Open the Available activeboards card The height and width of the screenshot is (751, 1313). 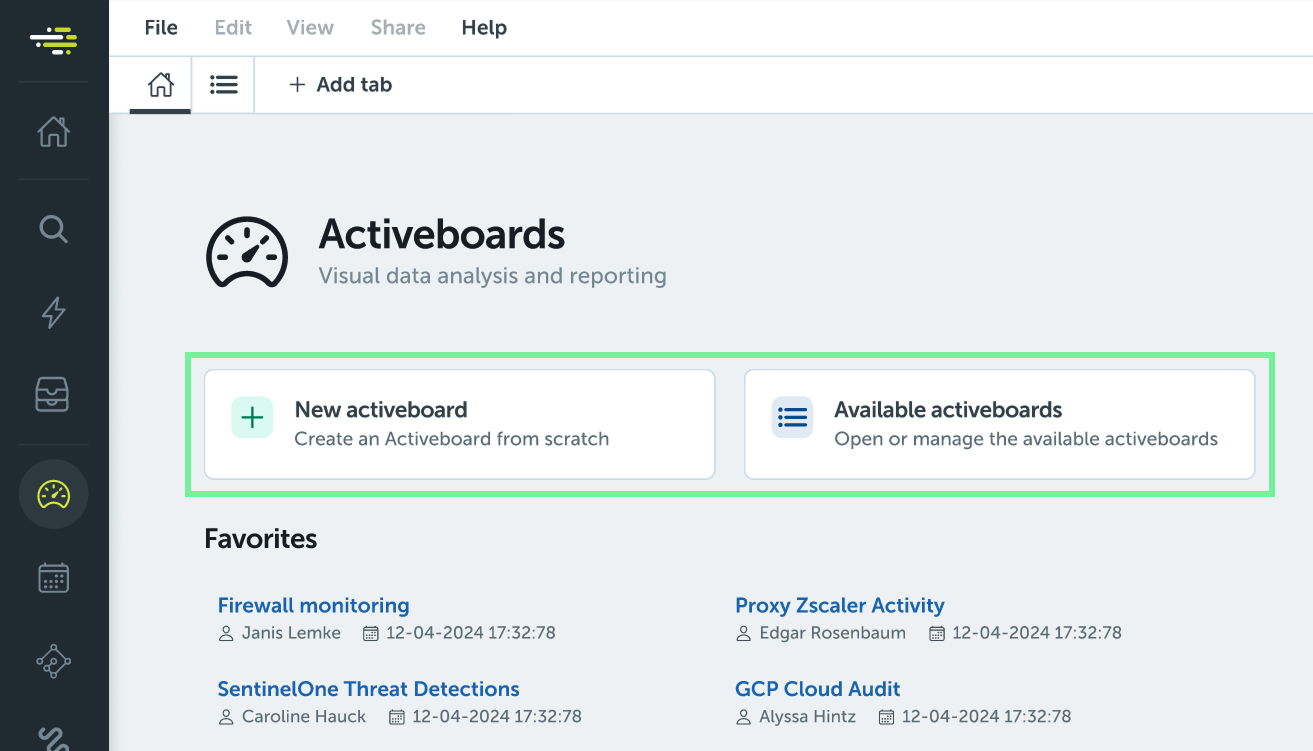coord(999,424)
